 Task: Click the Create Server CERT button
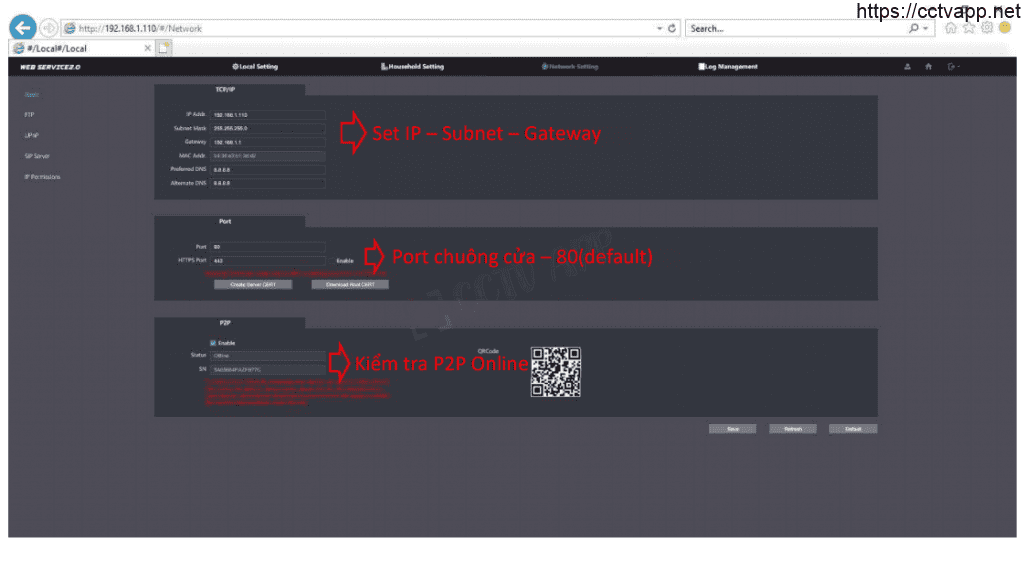tap(253, 285)
